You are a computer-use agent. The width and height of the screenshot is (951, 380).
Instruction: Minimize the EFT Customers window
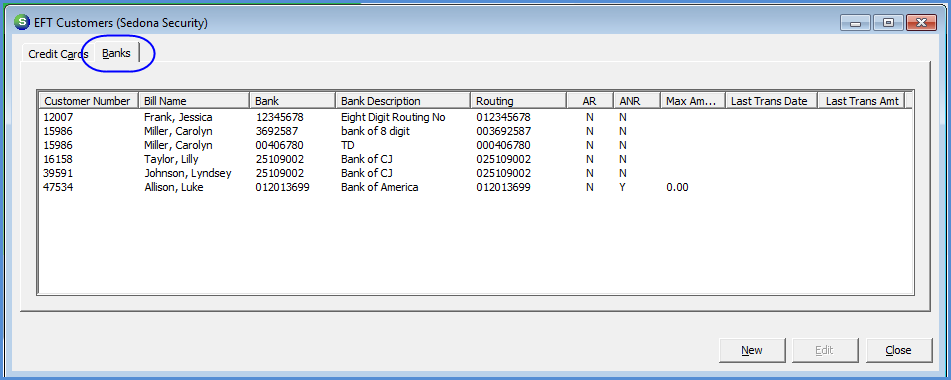(x=856, y=22)
